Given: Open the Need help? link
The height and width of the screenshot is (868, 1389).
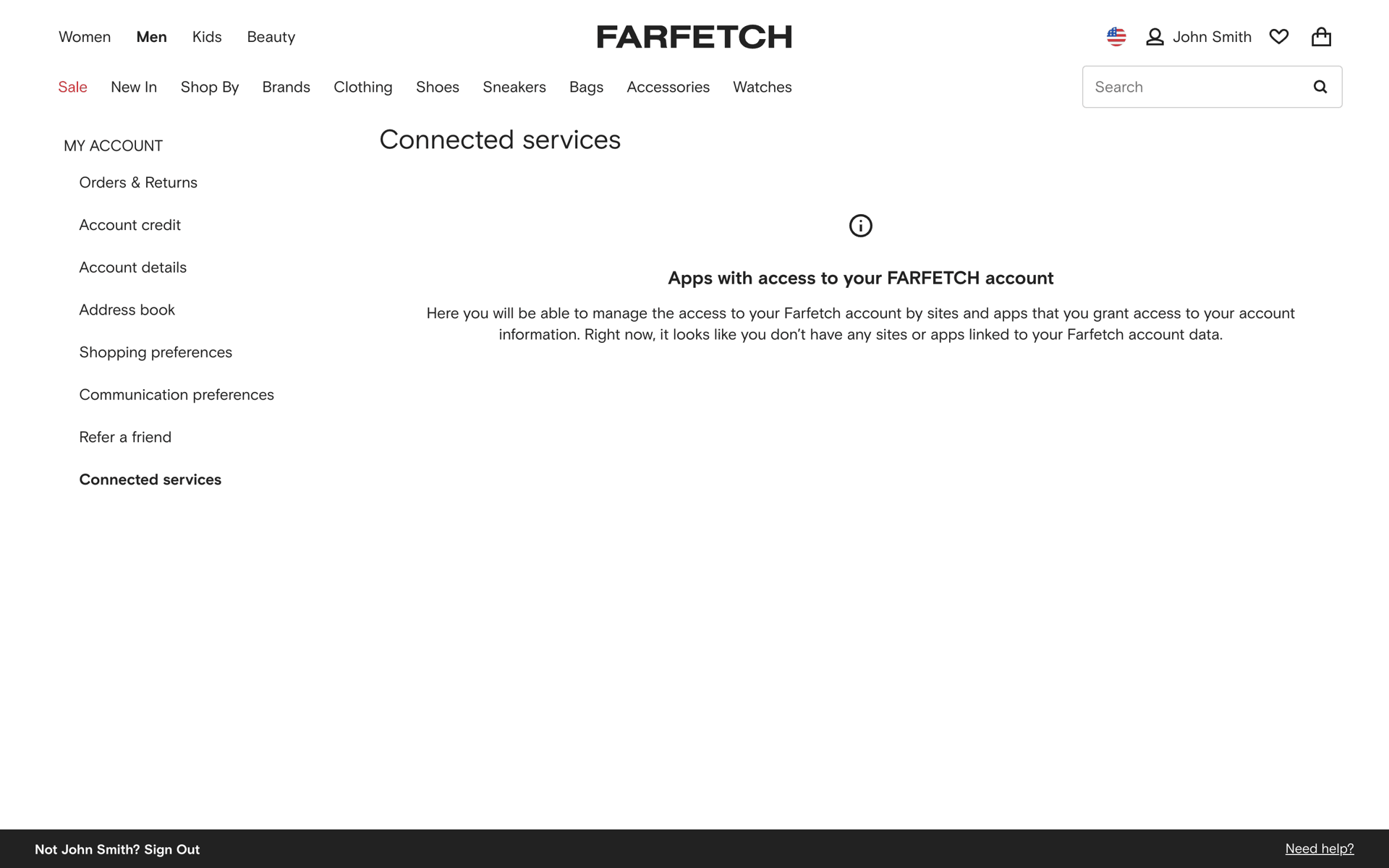Looking at the screenshot, I should coord(1320,848).
